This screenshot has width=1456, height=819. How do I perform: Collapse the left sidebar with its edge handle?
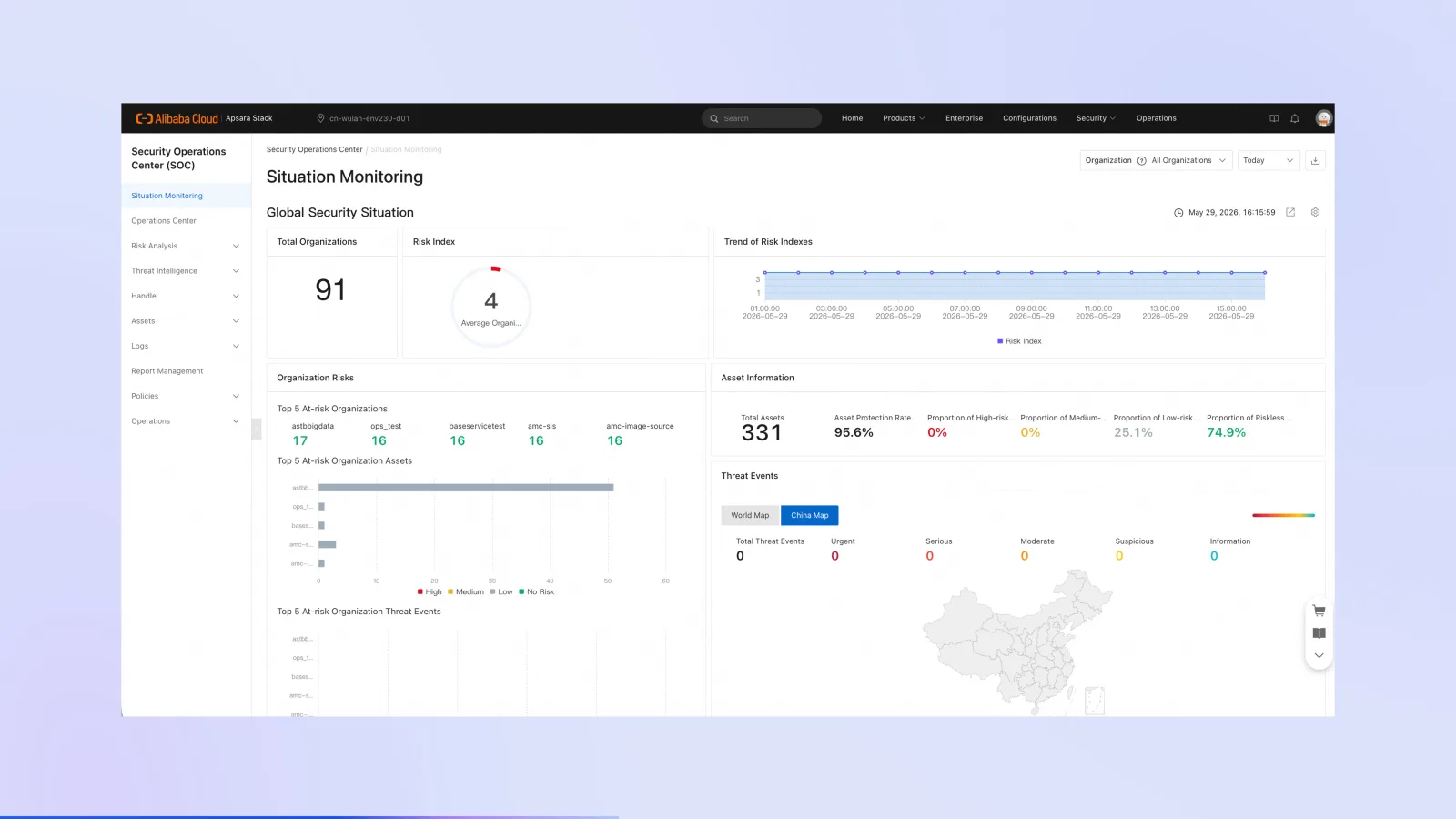(x=257, y=428)
